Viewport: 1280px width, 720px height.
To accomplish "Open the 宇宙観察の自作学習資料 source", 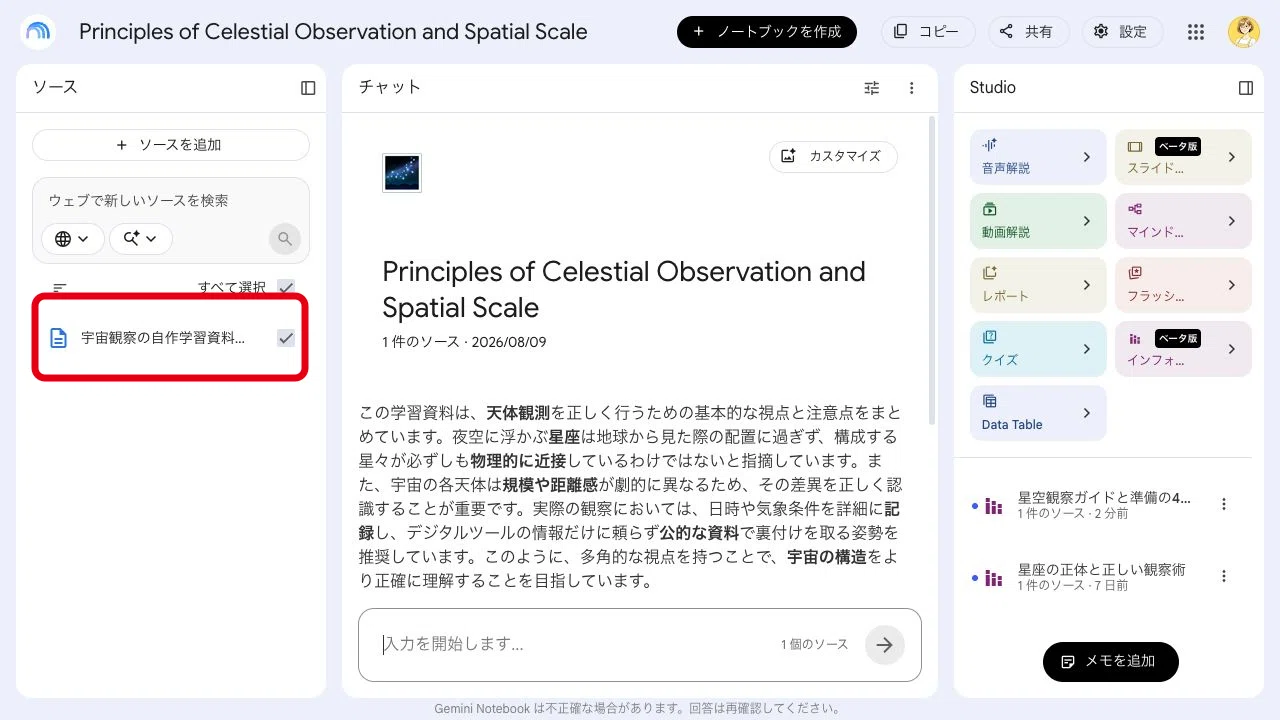I will (x=163, y=338).
